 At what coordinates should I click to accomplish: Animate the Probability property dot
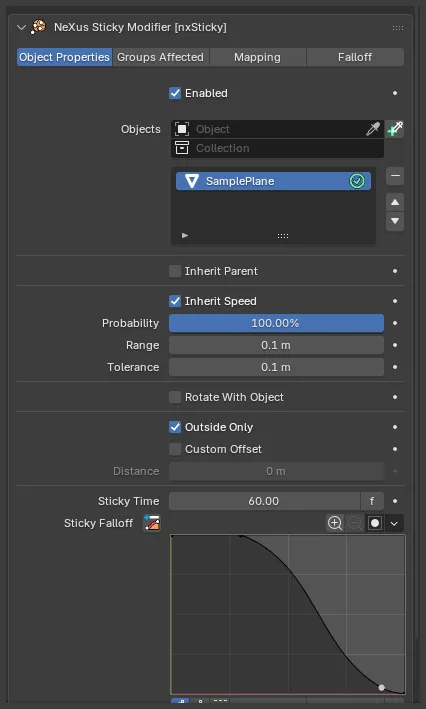pos(395,323)
